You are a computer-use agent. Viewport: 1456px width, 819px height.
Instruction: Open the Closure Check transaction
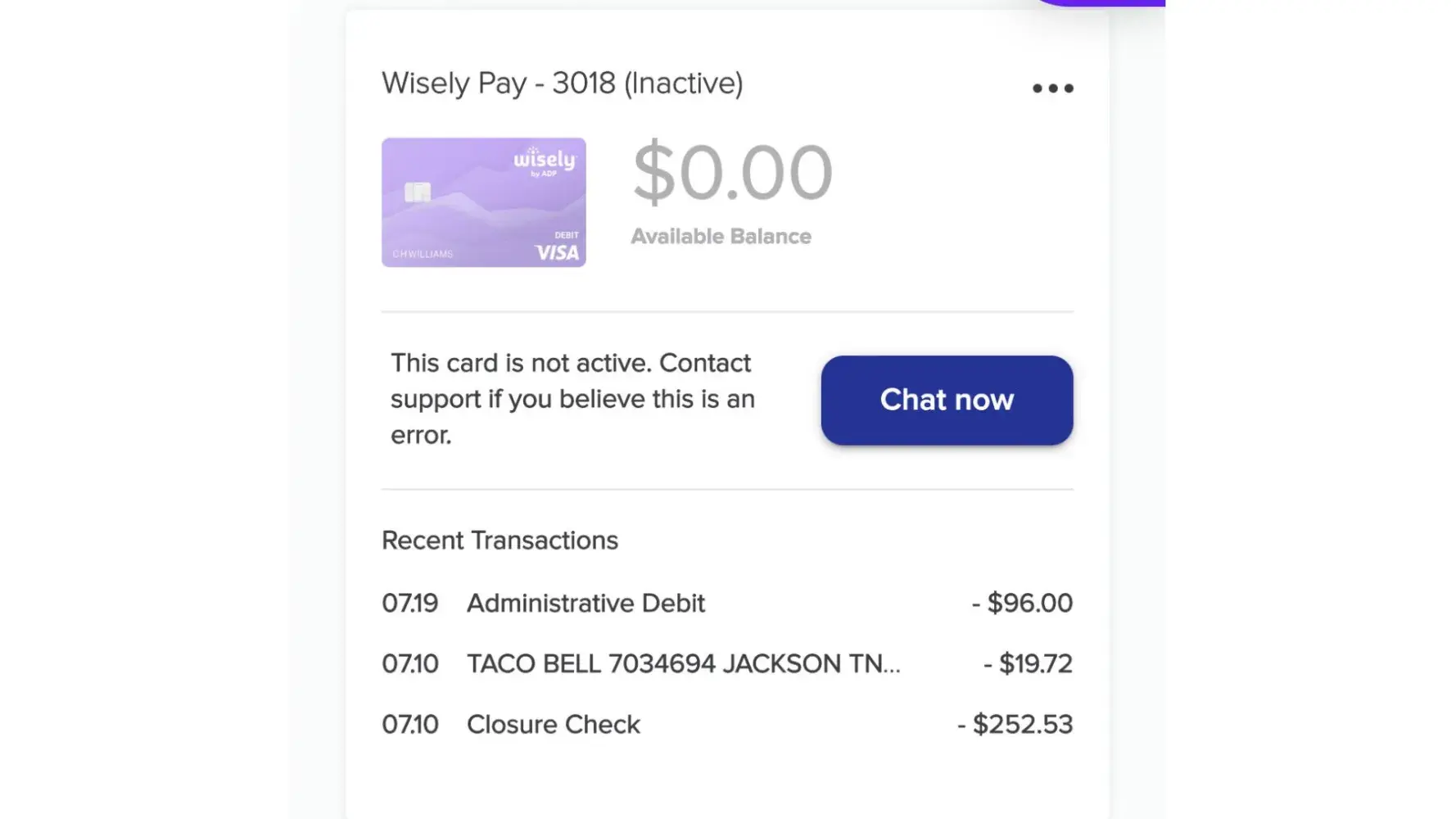pyautogui.click(x=553, y=725)
